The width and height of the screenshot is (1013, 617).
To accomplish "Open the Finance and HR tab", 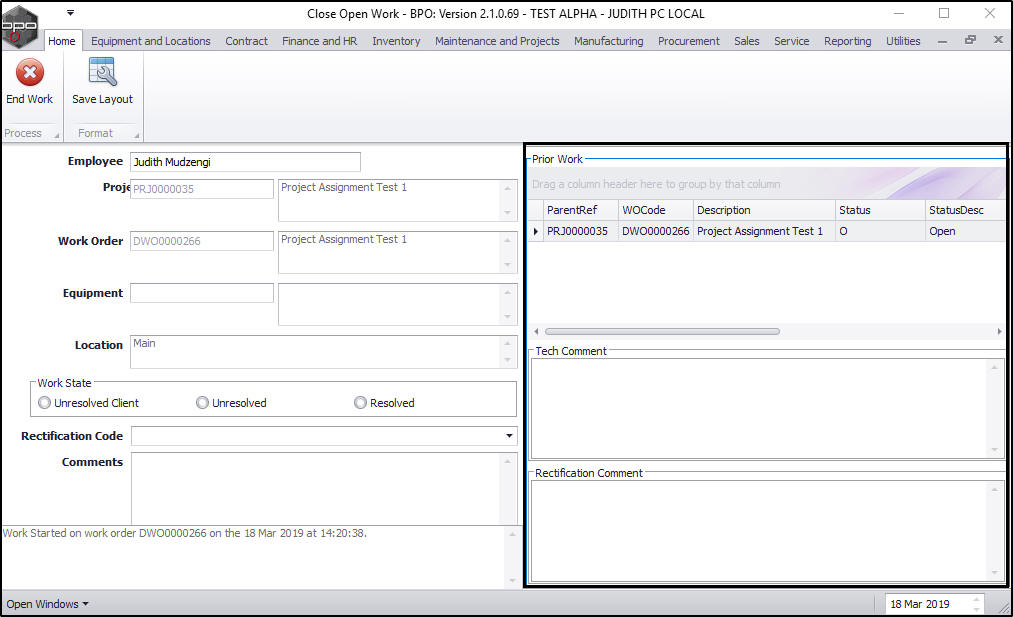I will (x=319, y=41).
